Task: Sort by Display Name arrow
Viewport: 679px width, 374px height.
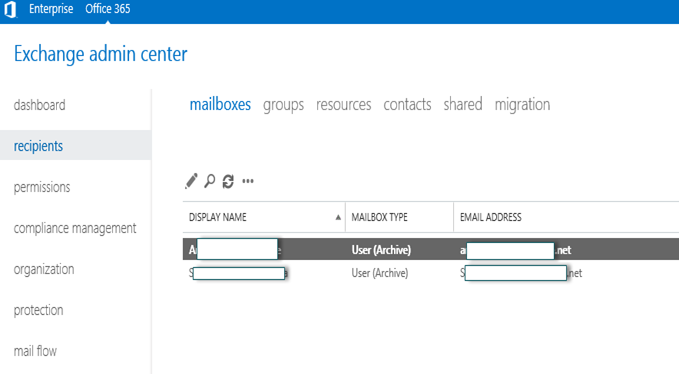Action: click(x=338, y=217)
